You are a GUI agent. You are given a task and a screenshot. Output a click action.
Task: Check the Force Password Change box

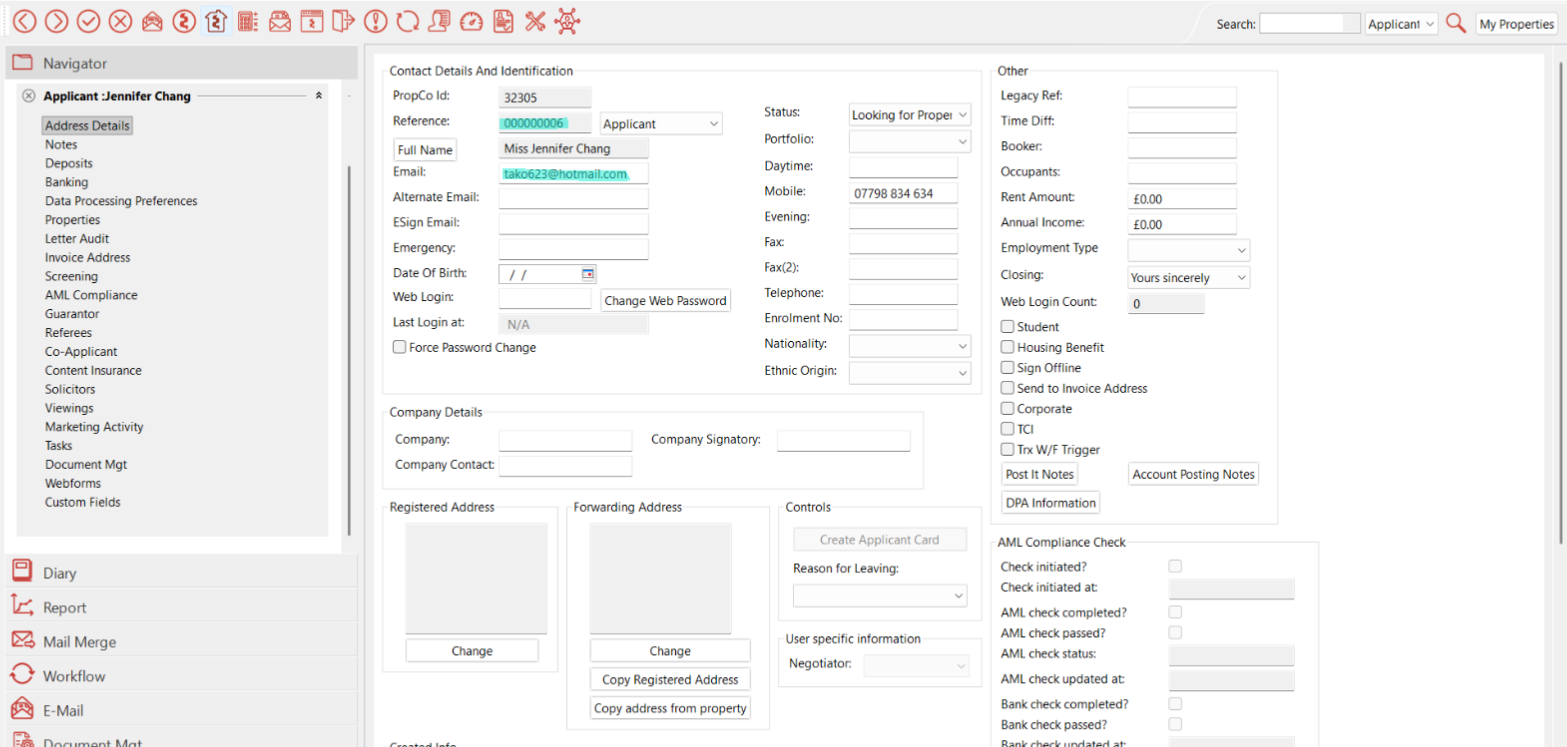coord(400,348)
